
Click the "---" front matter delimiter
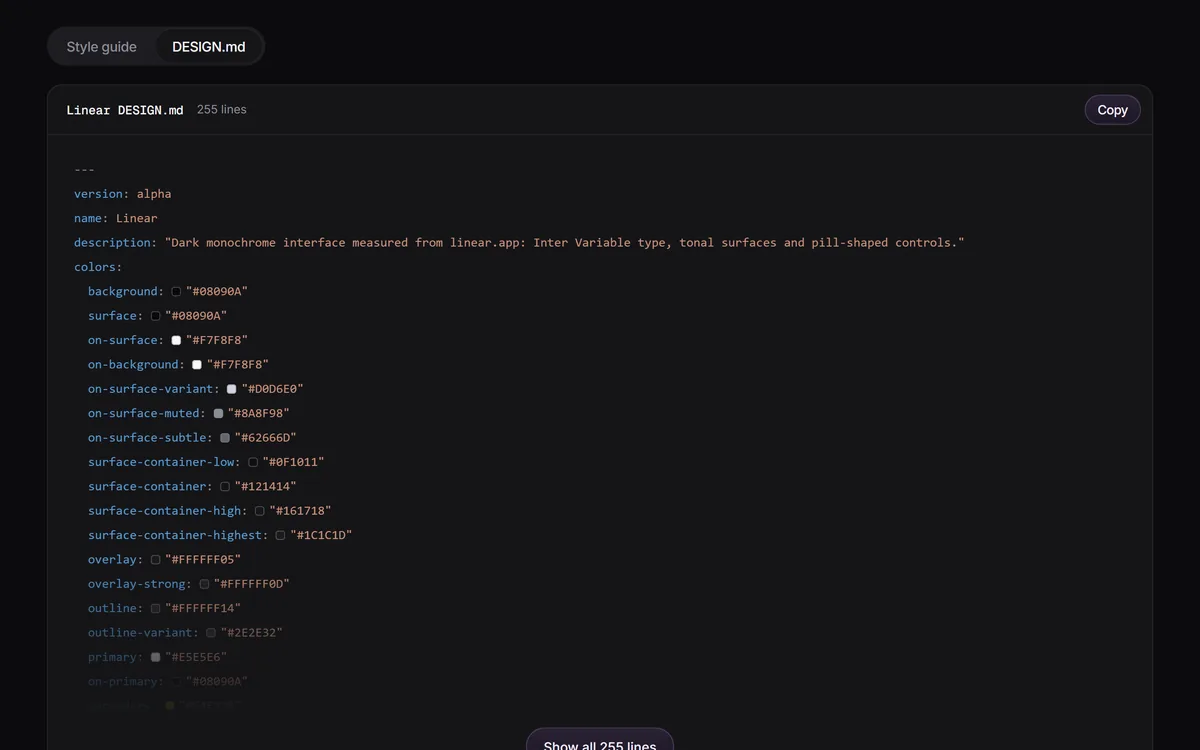tap(84, 170)
